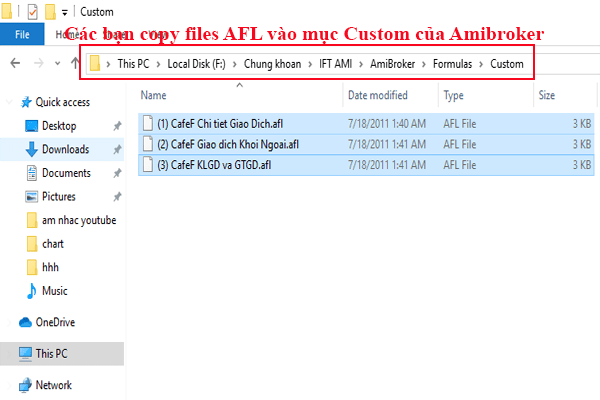
Task: Expand chevron after This PC breadcrumb
Action: (158, 64)
